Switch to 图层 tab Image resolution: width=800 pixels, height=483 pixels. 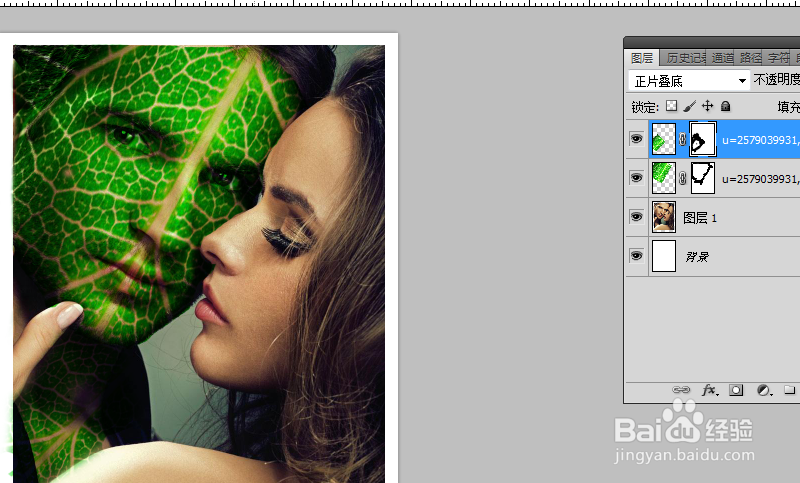[x=642, y=58]
